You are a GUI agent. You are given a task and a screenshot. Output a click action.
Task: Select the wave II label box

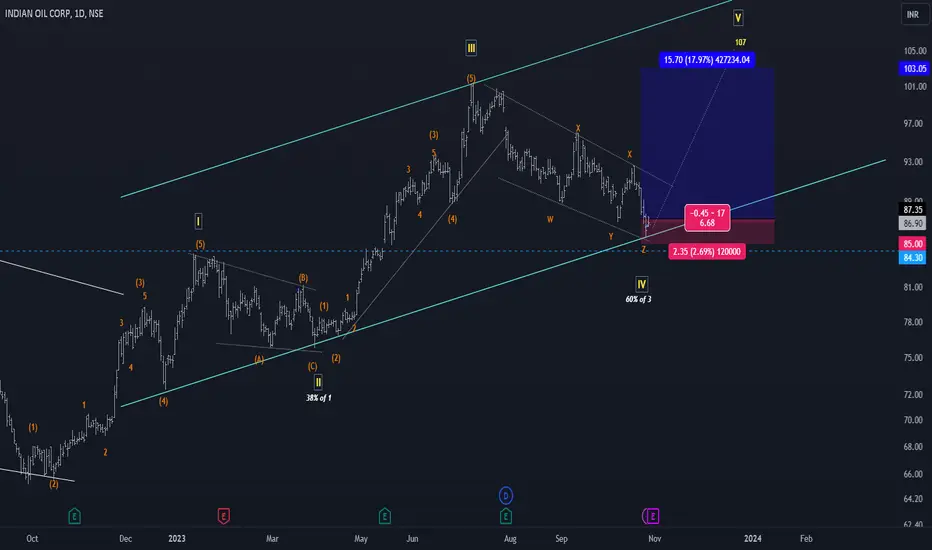pos(318,382)
